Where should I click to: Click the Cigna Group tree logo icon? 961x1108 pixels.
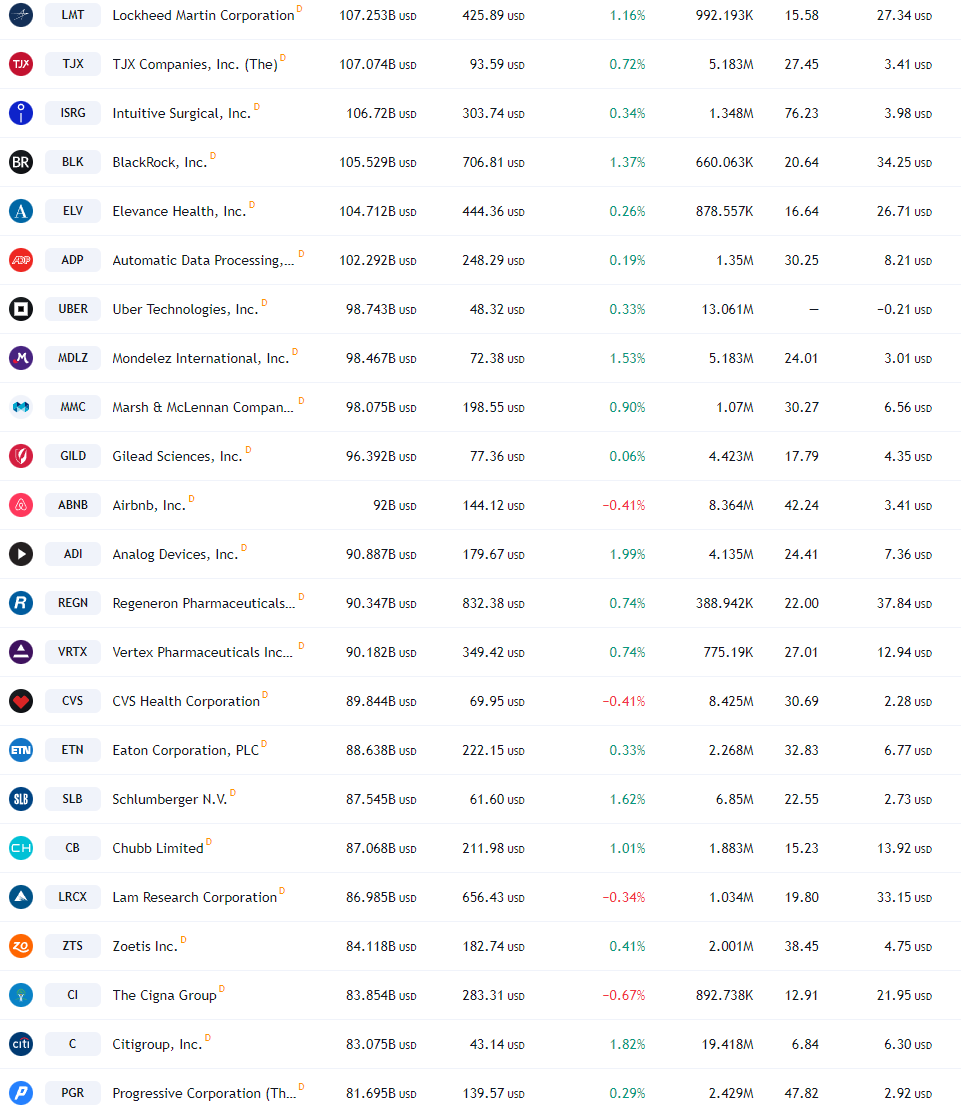pyautogui.click(x=21, y=995)
